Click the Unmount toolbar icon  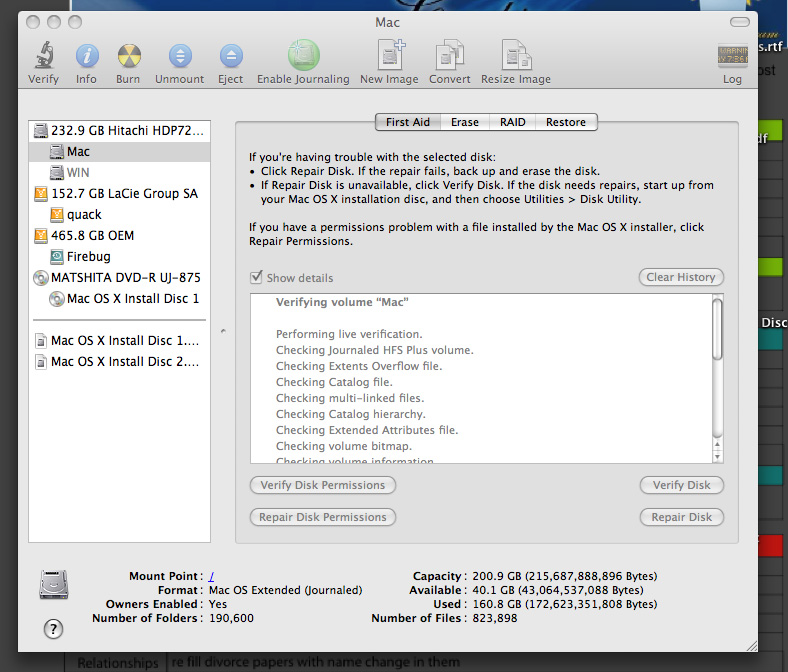point(180,55)
